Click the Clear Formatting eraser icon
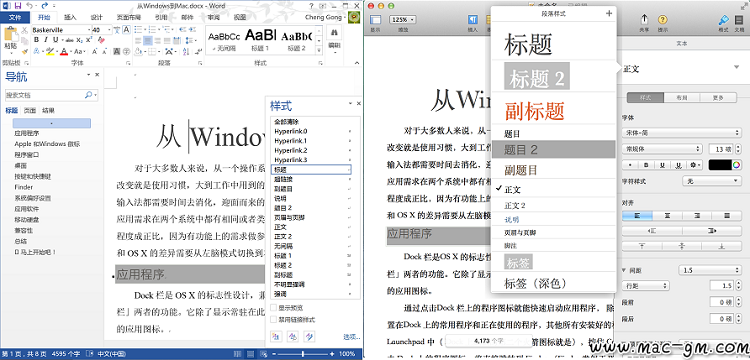This screenshot has width=750, height=360. [x=101, y=40]
